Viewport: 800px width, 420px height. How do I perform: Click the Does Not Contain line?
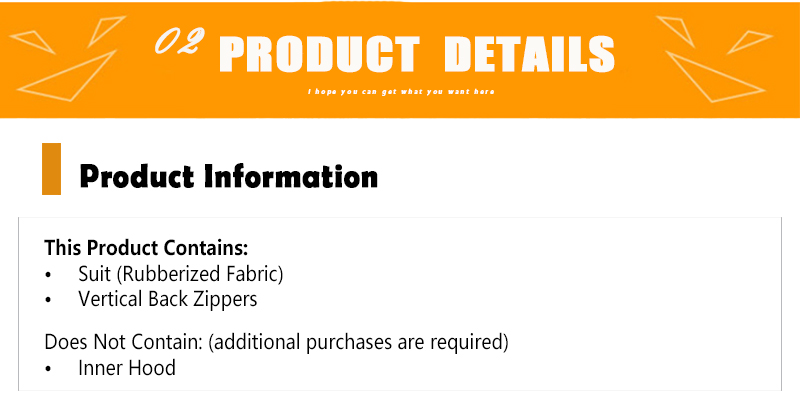point(277,342)
